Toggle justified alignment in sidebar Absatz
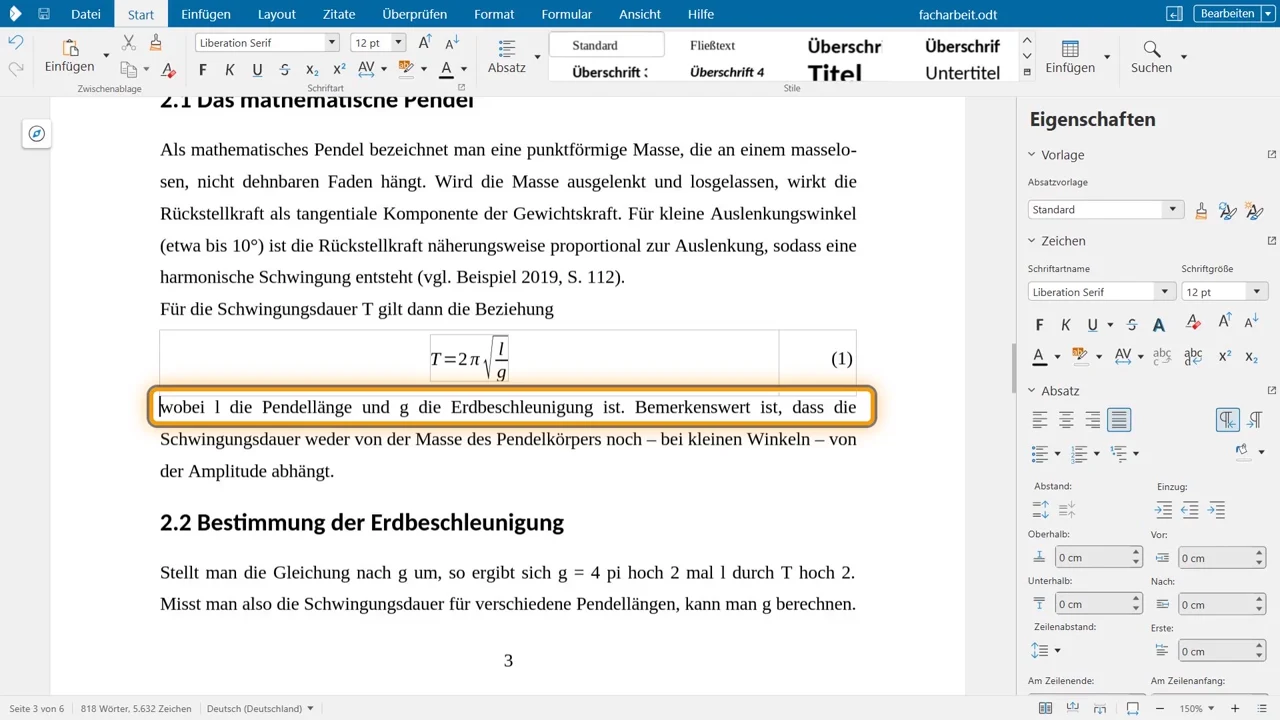This screenshot has height=720, width=1280. pyautogui.click(x=1119, y=420)
